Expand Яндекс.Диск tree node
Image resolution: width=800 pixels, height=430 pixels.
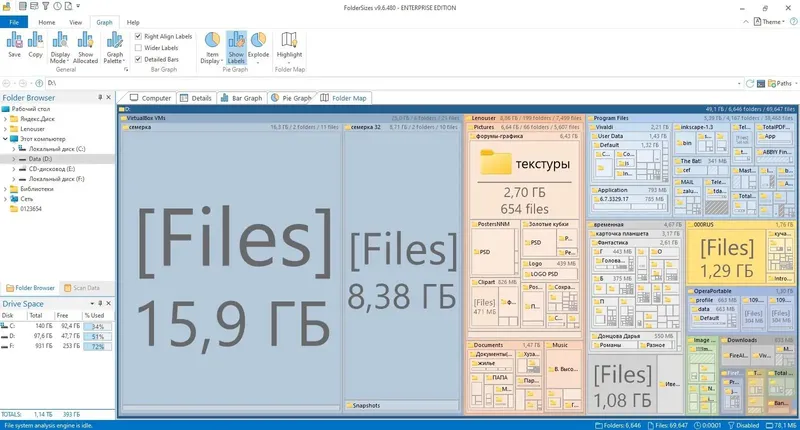[x=6, y=119]
